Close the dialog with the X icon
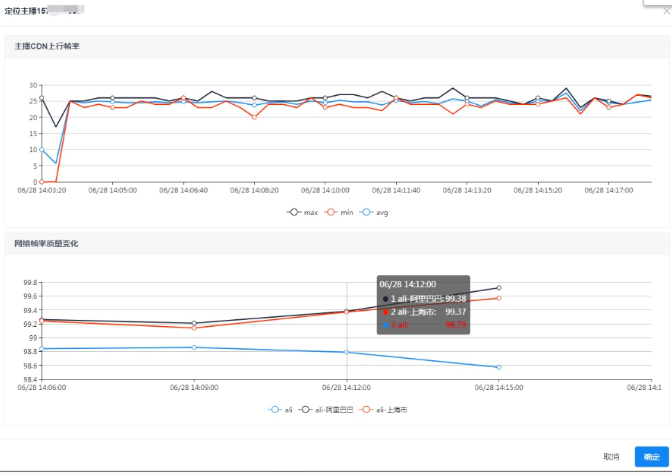 [667, 12]
